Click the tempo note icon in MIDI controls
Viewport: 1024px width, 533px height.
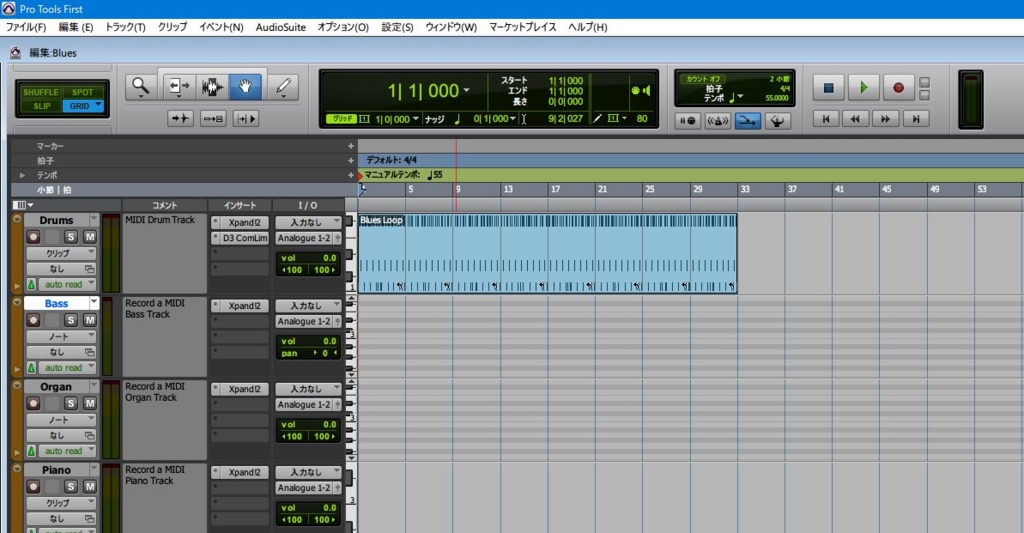coord(731,97)
